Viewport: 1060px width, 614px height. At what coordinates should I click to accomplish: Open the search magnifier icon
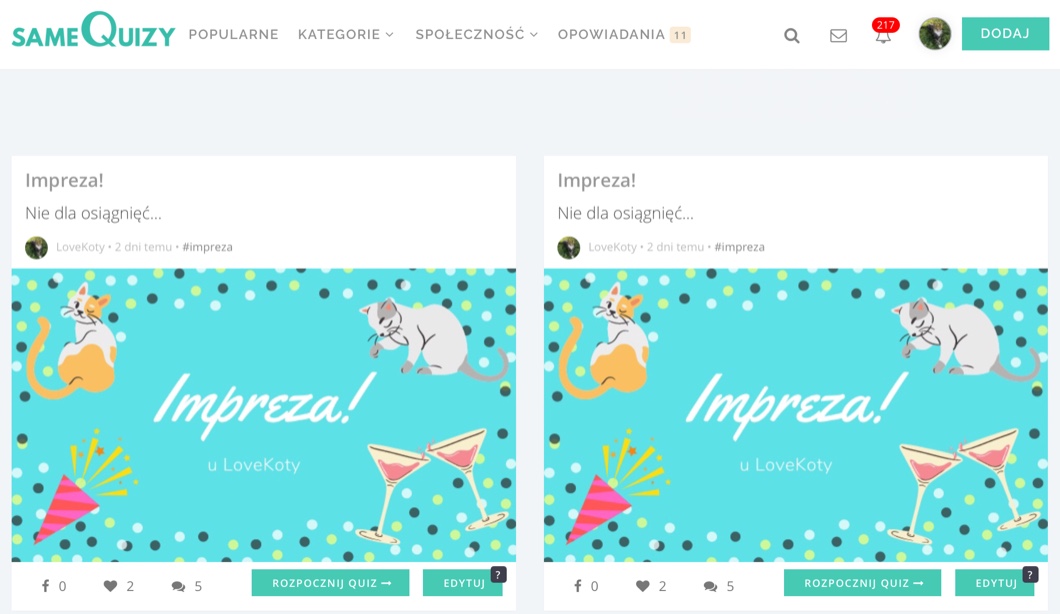point(792,36)
